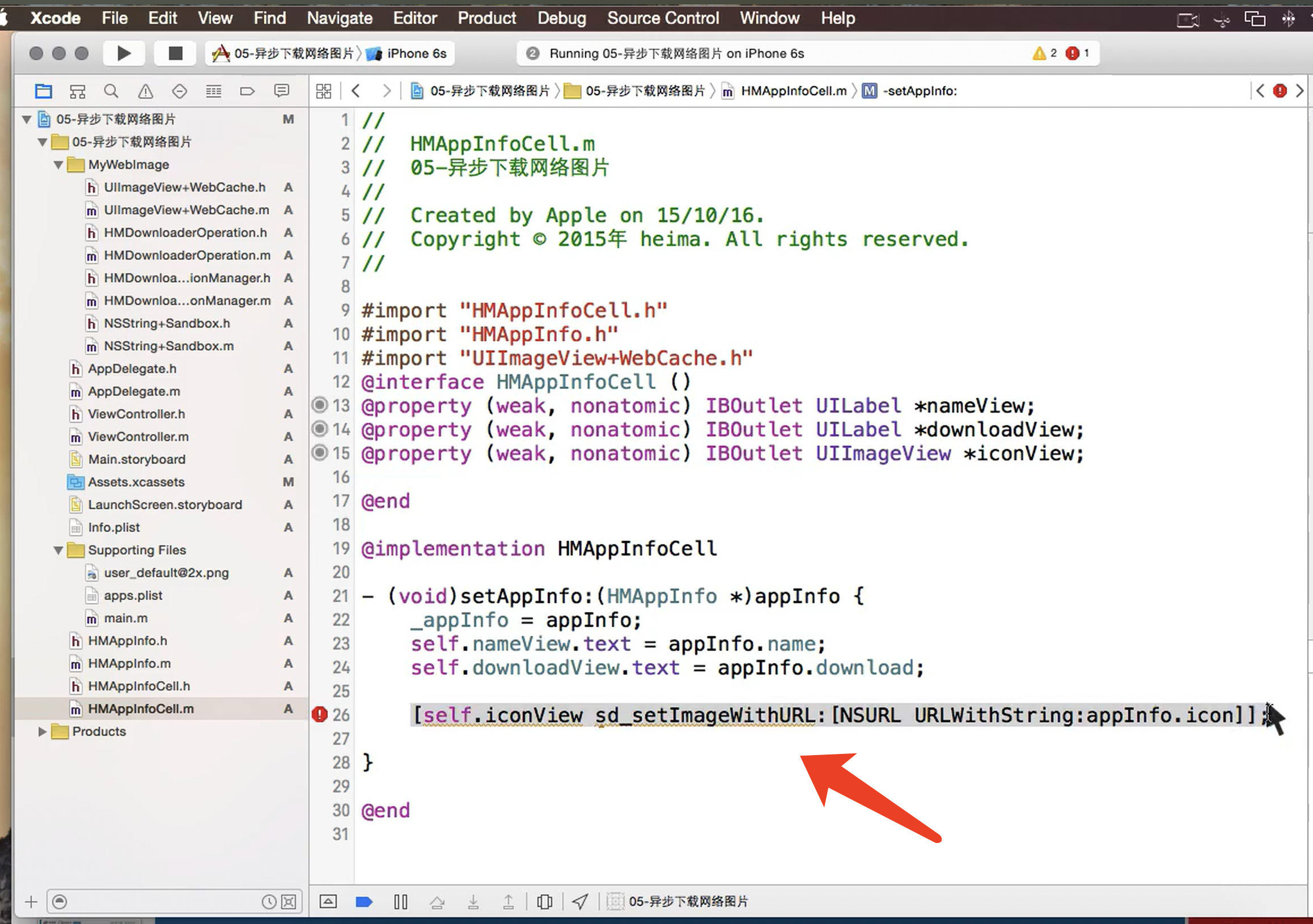Image resolution: width=1313 pixels, height=924 pixels.
Task: Open the Source Control menu
Action: [662, 18]
